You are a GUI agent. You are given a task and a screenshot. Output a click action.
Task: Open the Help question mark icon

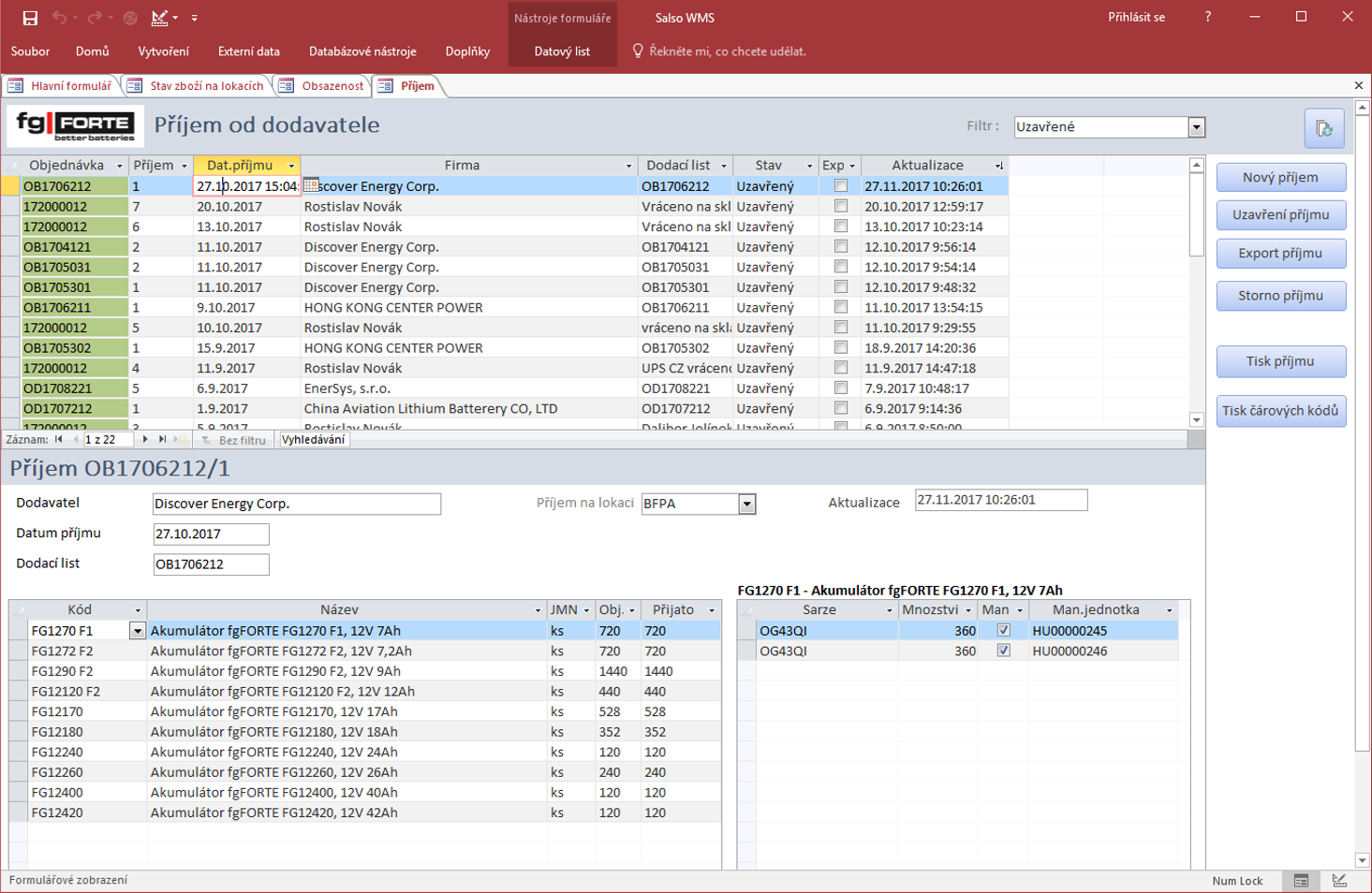(1207, 17)
